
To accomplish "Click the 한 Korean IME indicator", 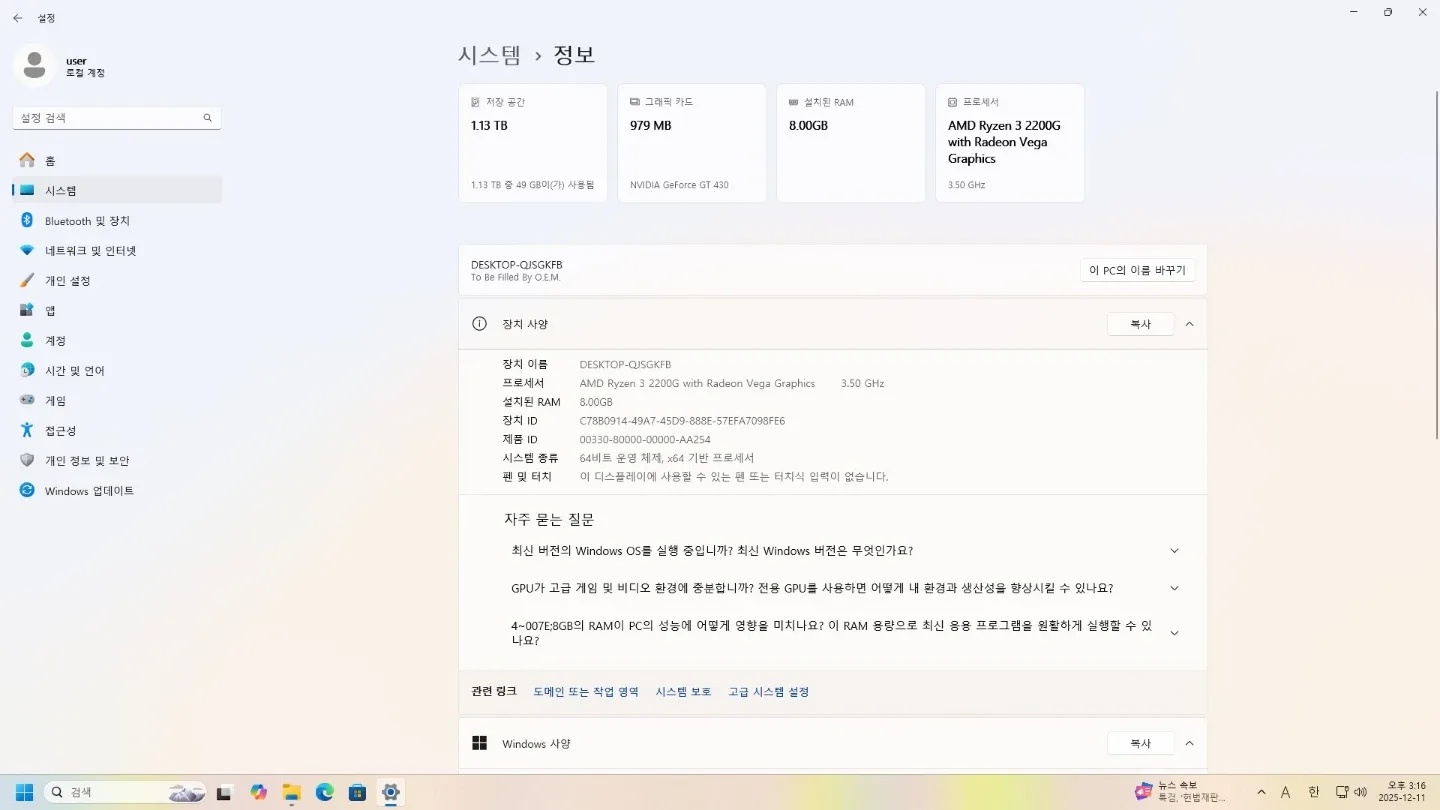I will tap(1313, 793).
